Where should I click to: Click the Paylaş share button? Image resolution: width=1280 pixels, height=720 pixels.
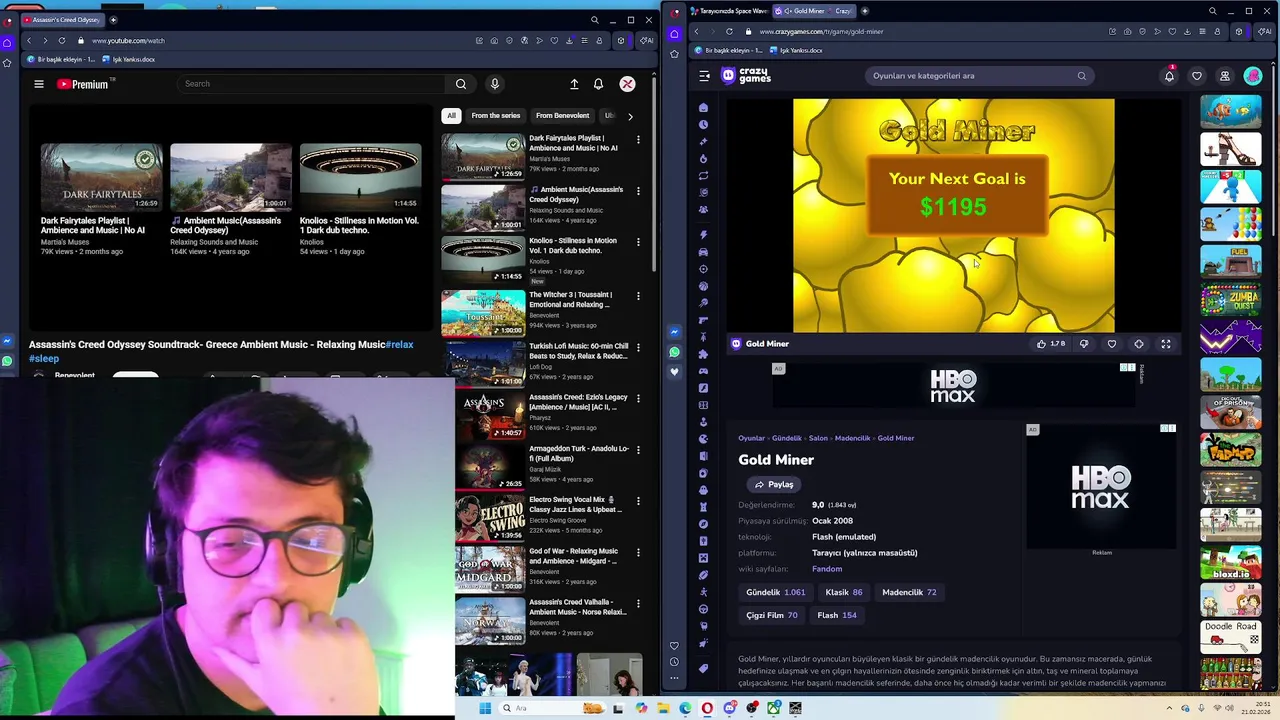pos(774,485)
